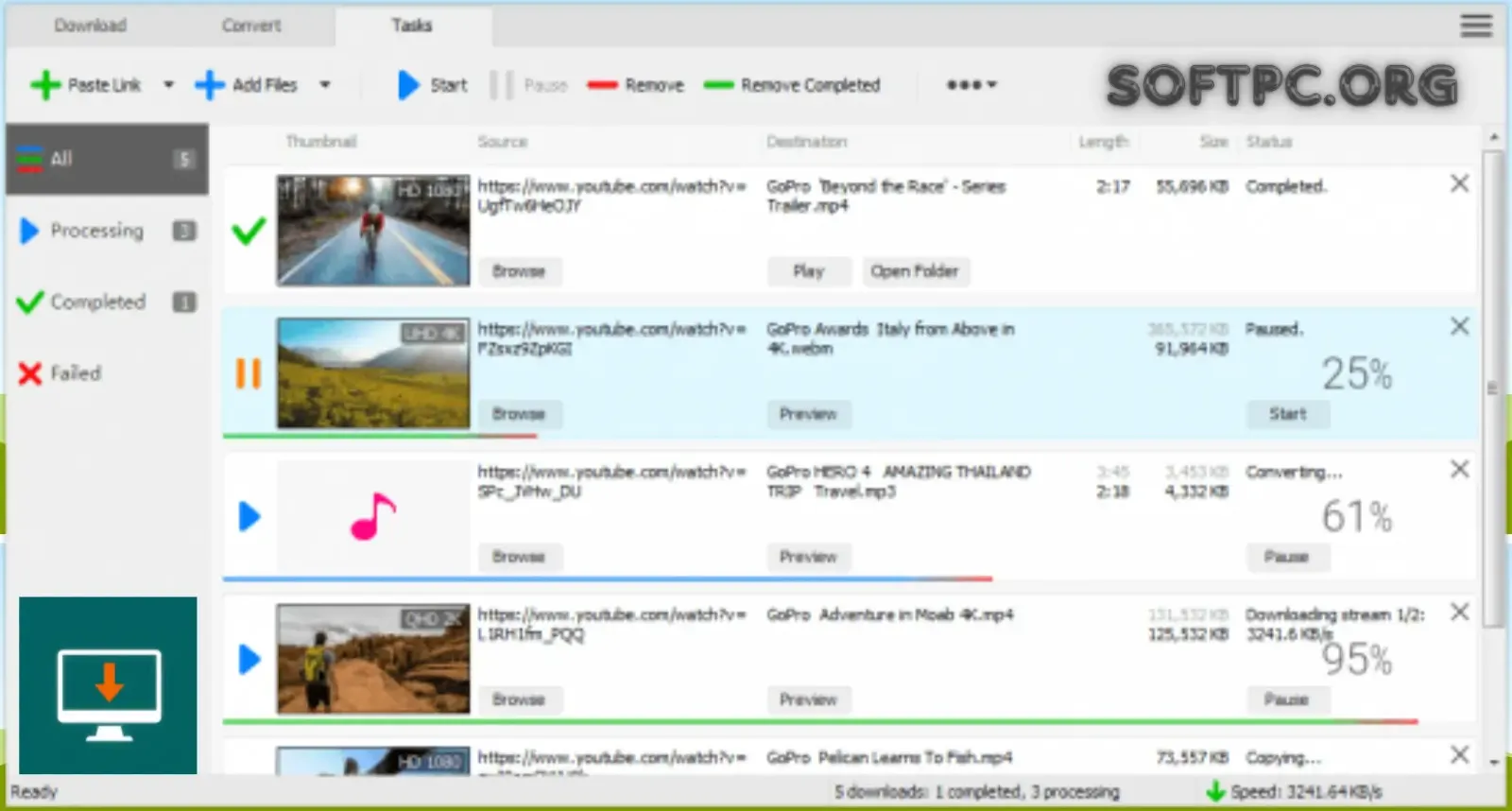1512x811 pixels.
Task: Pause the downloading 95% task
Action: coord(1287,699)
